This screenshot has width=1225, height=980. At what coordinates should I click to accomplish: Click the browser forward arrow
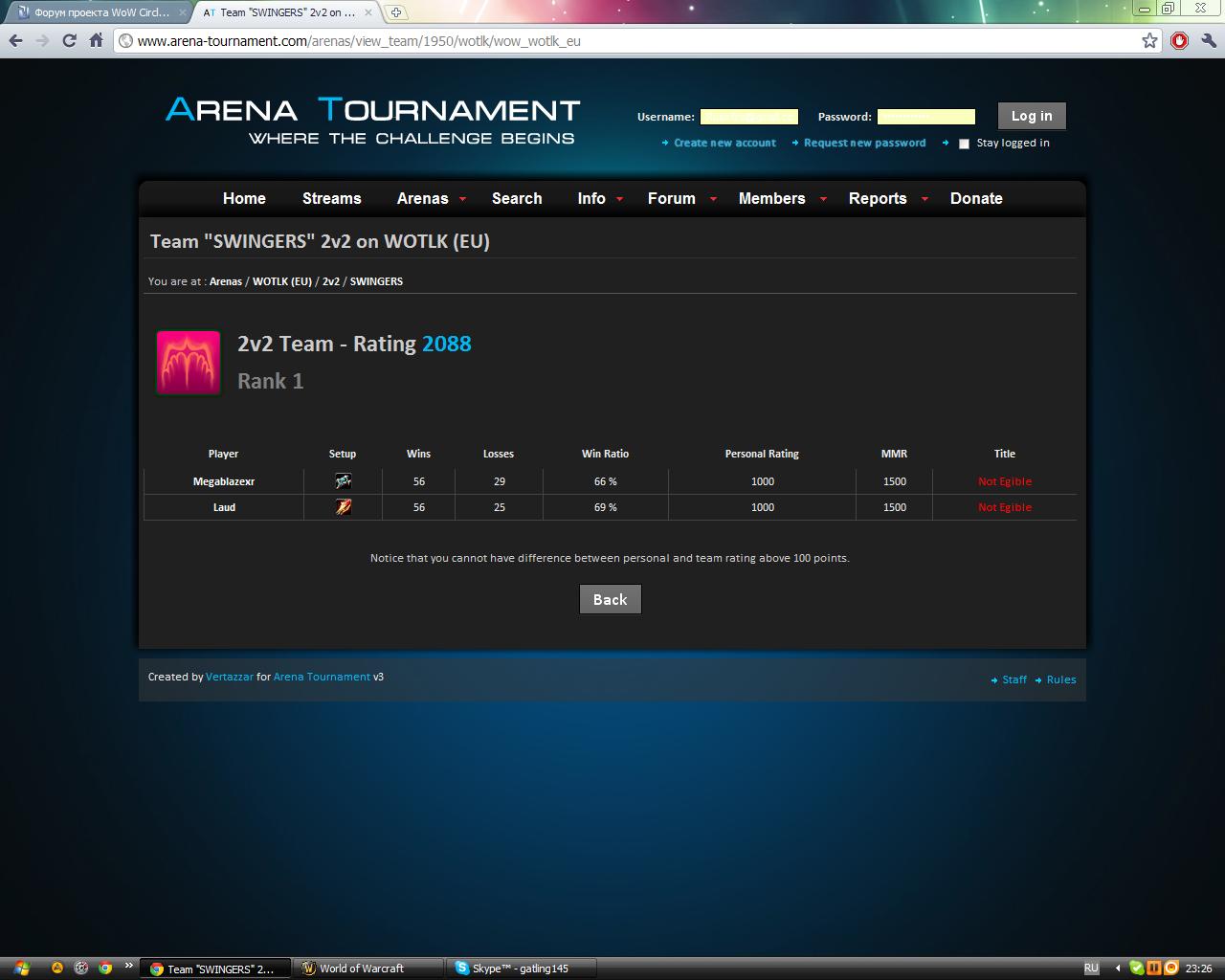point(42,40)
